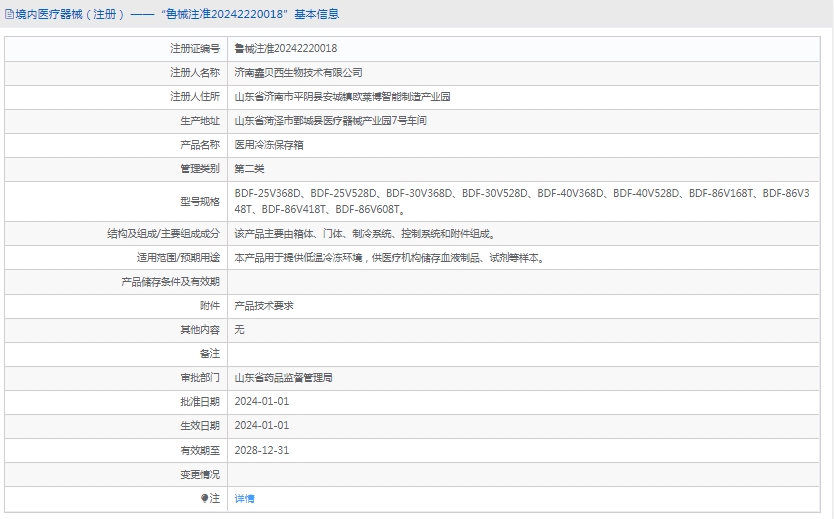Click product name 医用冷冻保存箱
Screen dimensions: 834x519
(268, 145)
